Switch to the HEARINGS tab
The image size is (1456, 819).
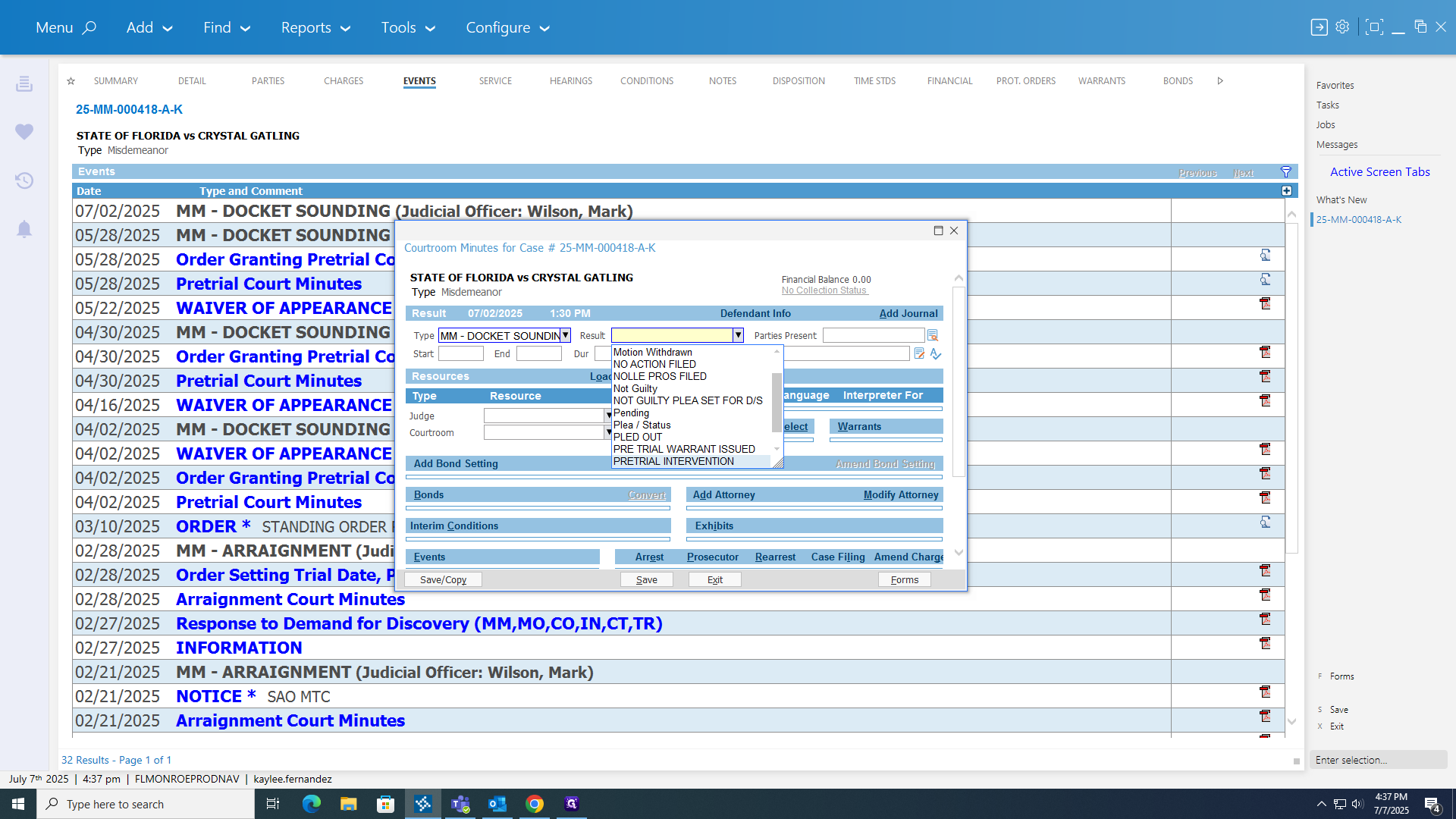(x=571, y=81)
